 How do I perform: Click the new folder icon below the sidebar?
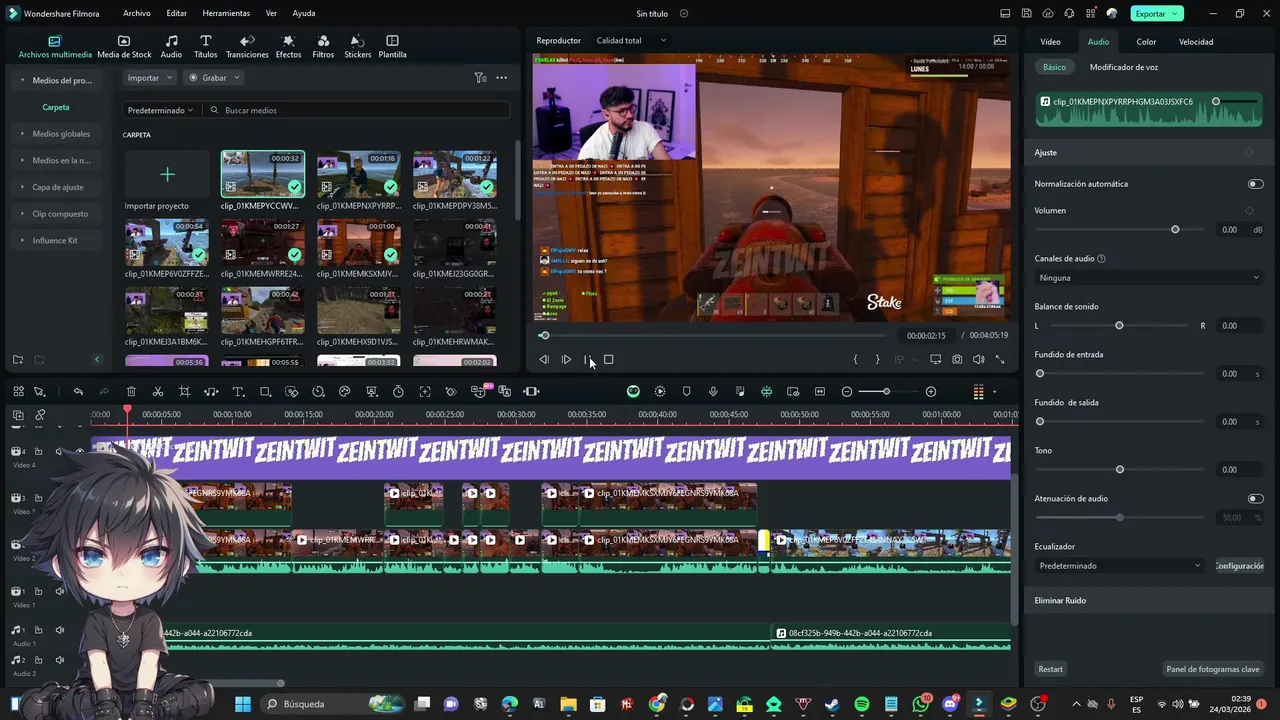(x=18, y=359)
